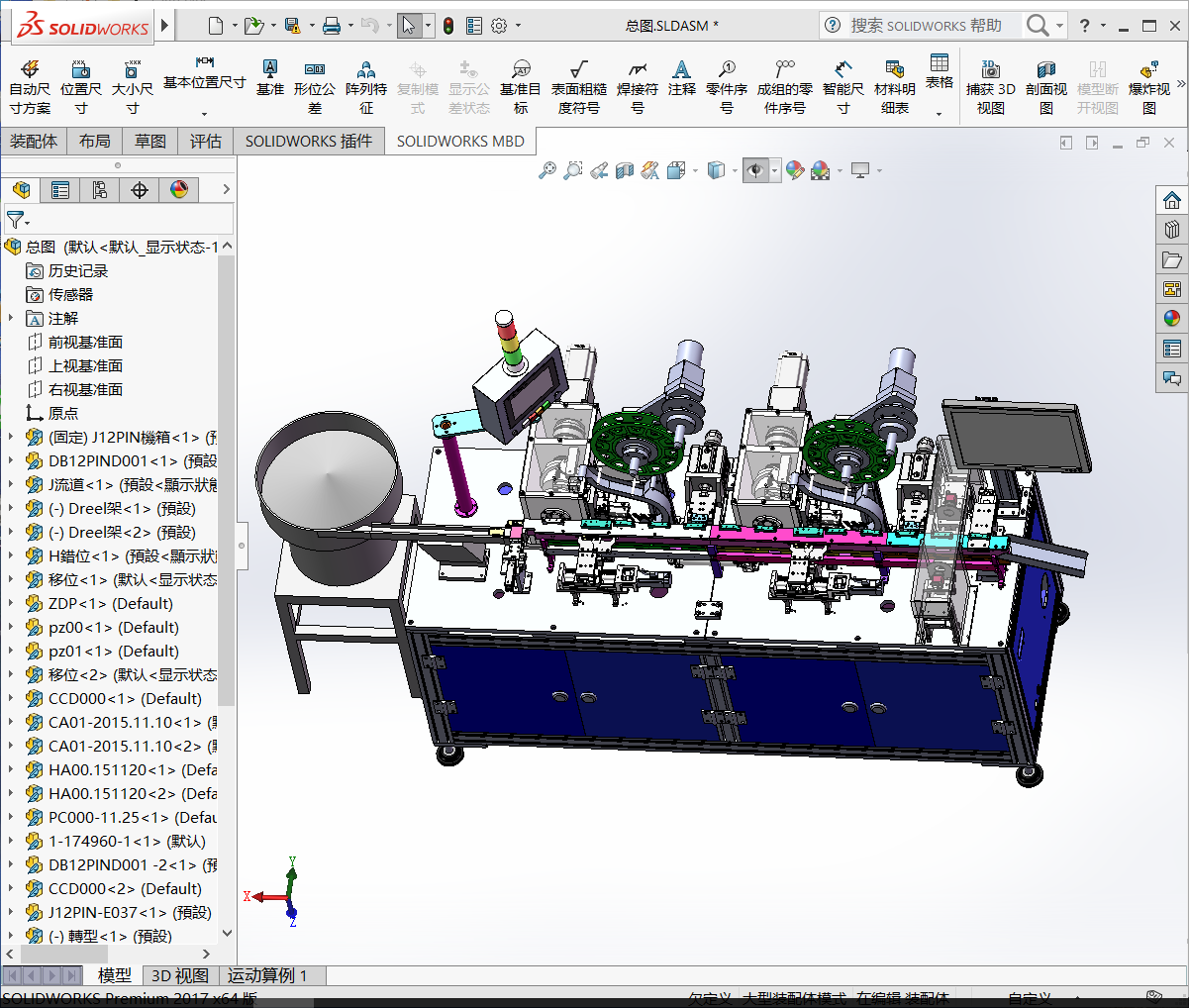Open the 形位公差 tool
The image size is (1189, 1008).
click(x=315, y=87)
